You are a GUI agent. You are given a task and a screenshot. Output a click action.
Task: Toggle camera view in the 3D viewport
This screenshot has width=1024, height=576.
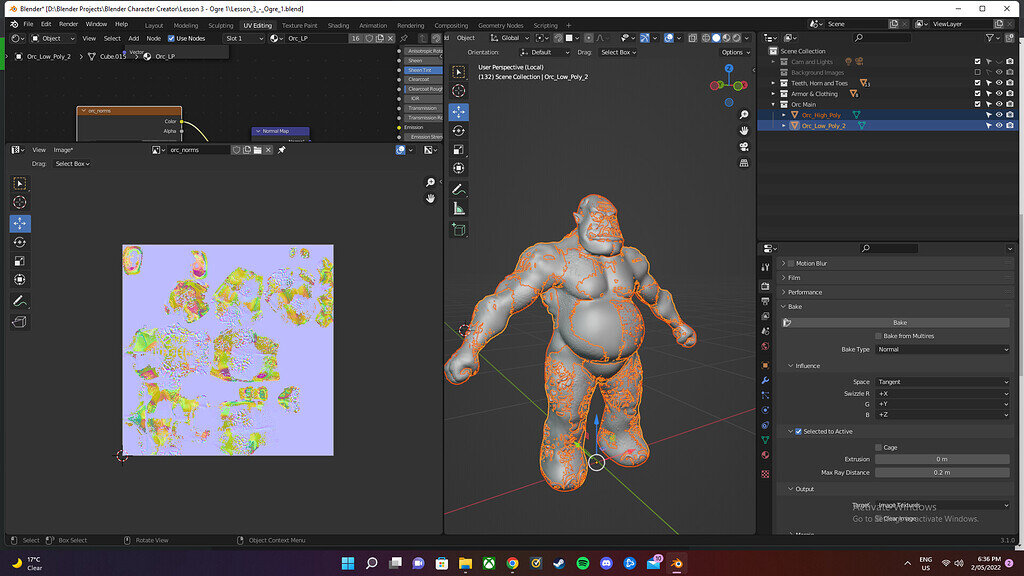pyautogui.click(x=744, y=147)
